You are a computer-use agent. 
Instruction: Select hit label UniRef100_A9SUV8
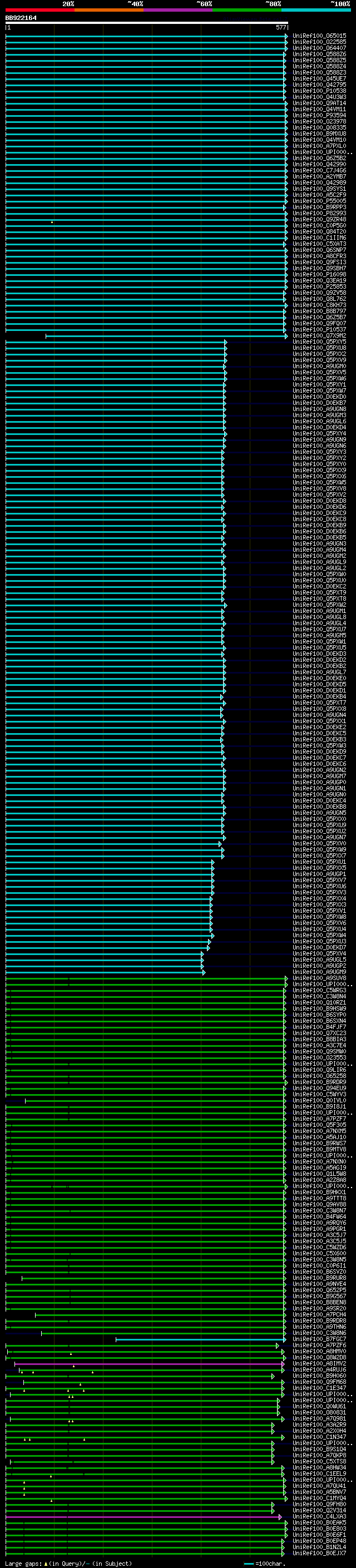319,978
